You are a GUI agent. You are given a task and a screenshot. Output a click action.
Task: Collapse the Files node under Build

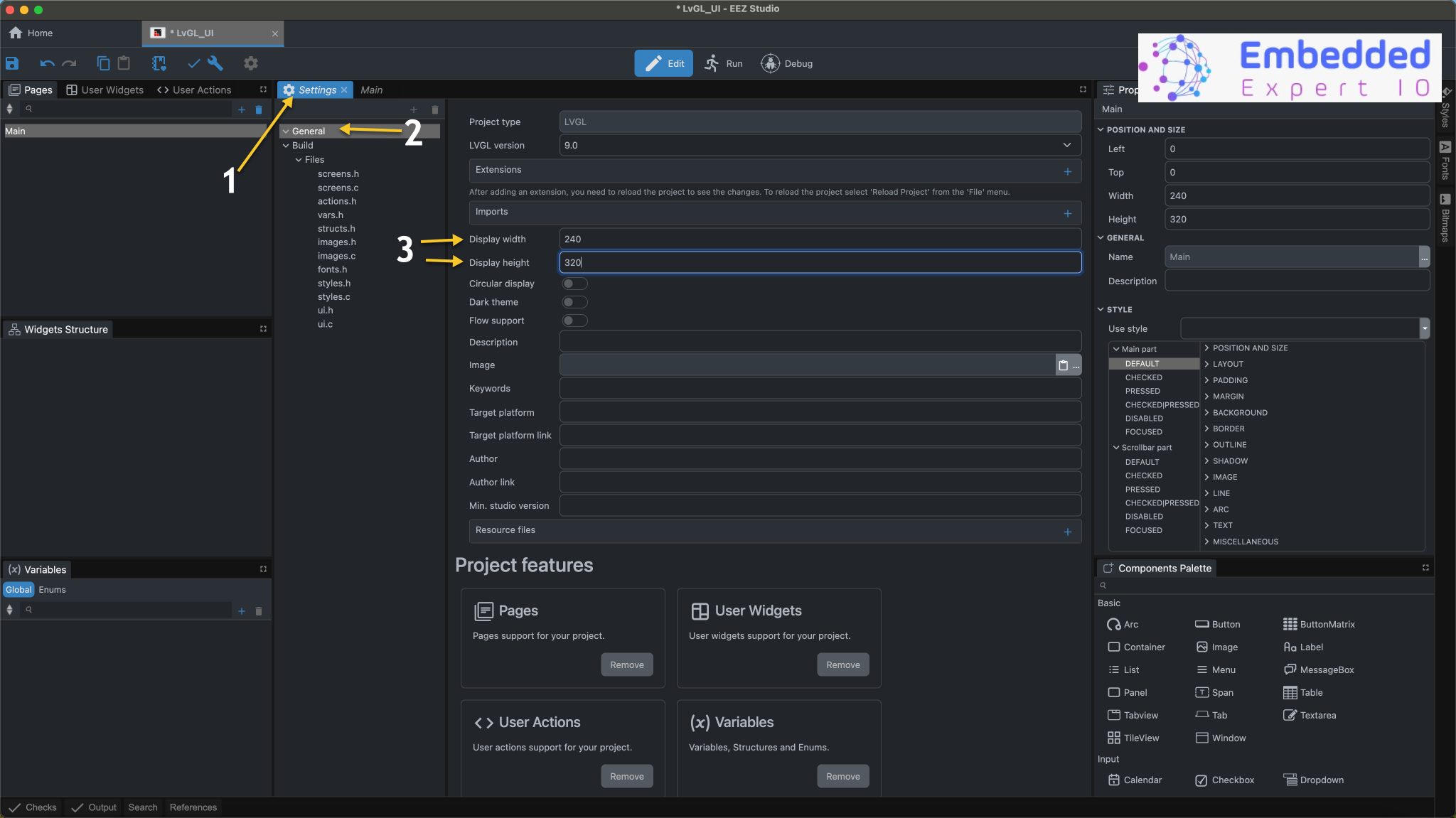click(300, 159)
